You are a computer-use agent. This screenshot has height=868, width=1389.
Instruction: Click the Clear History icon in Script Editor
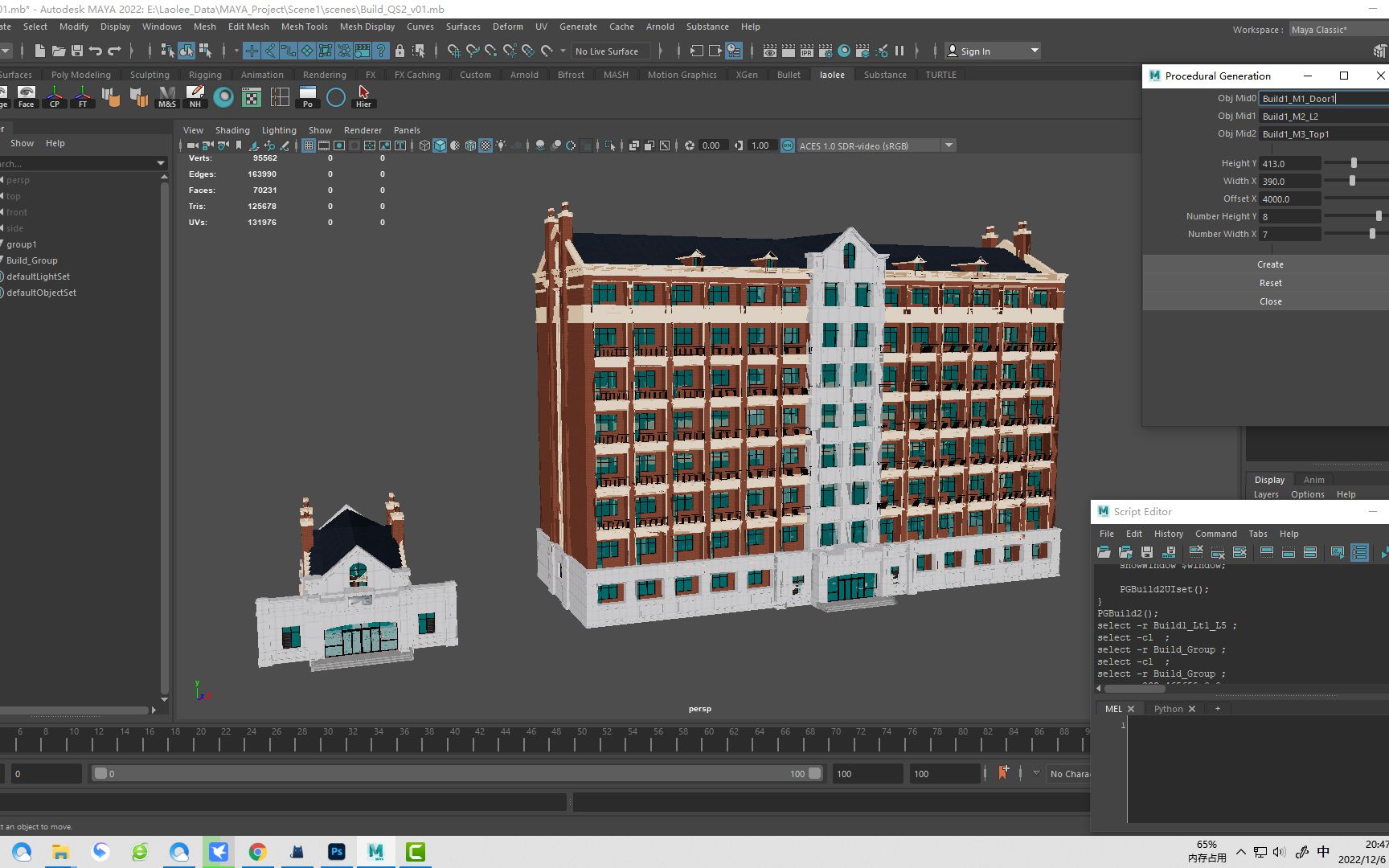pos(1196,552)
